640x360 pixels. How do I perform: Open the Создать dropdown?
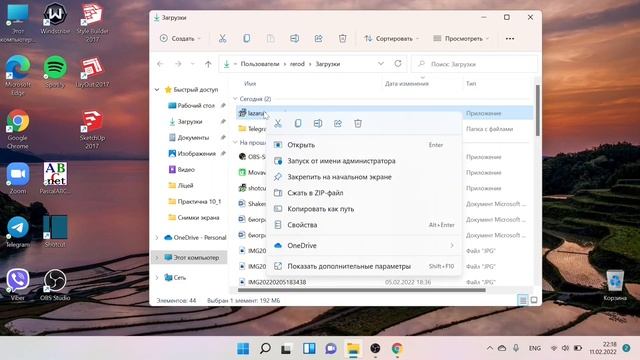[180, 38]
